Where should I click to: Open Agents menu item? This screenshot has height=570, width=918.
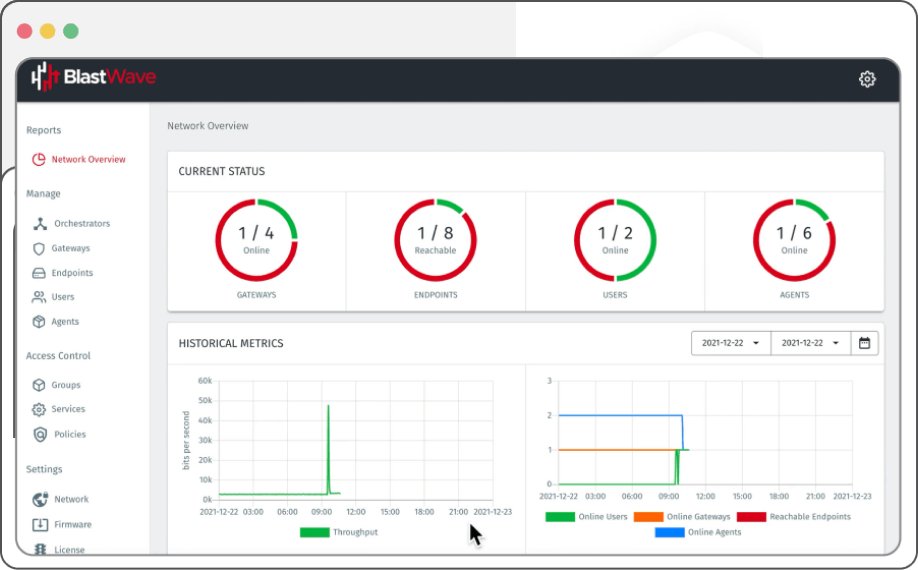point(65,321)
